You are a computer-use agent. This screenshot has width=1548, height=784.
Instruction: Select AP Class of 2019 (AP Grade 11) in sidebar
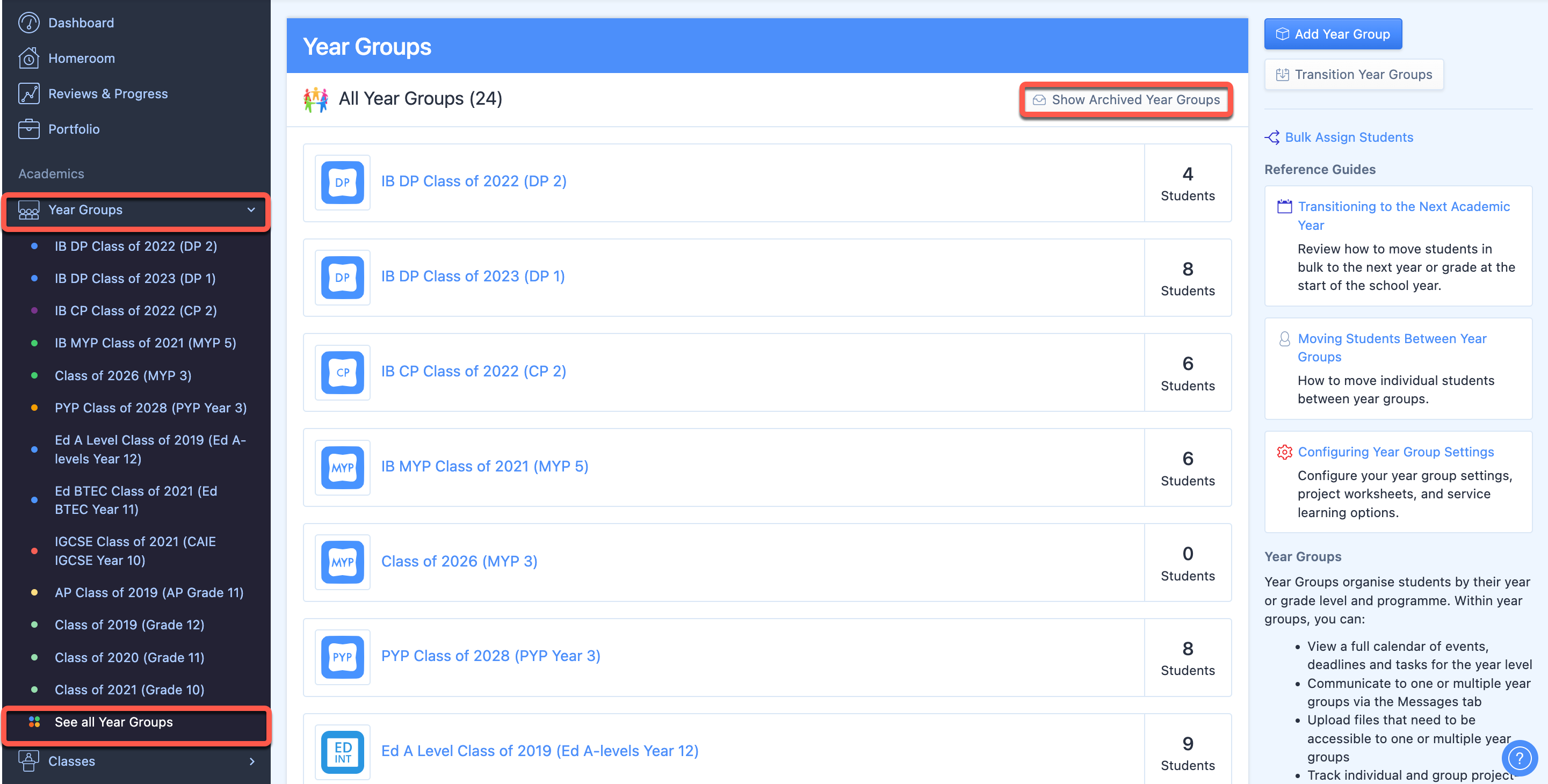(x=149, y=593)
